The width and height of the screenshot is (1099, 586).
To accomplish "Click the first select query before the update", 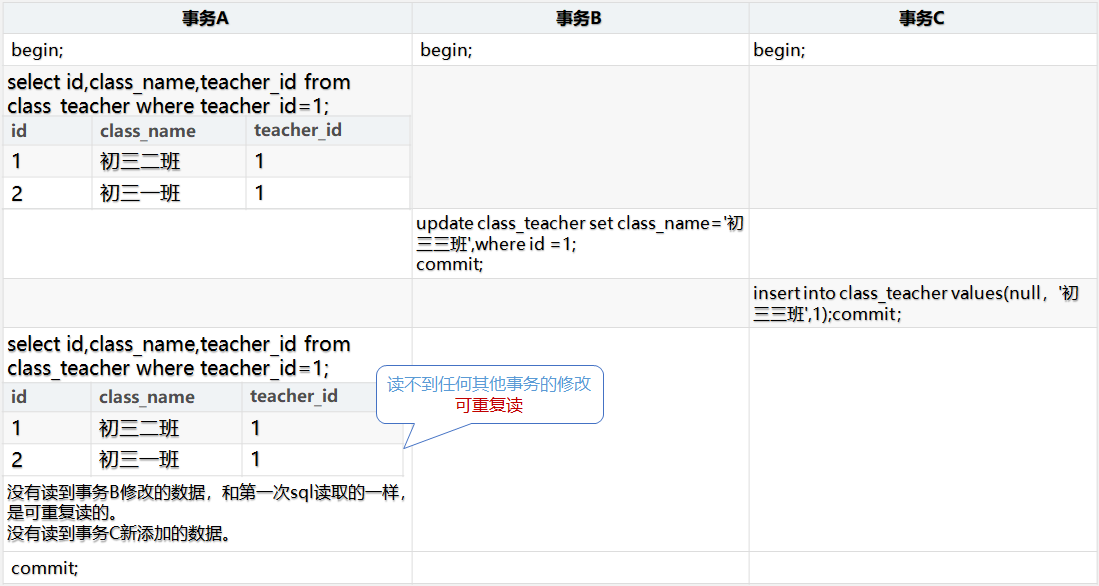I will point(179,94).
